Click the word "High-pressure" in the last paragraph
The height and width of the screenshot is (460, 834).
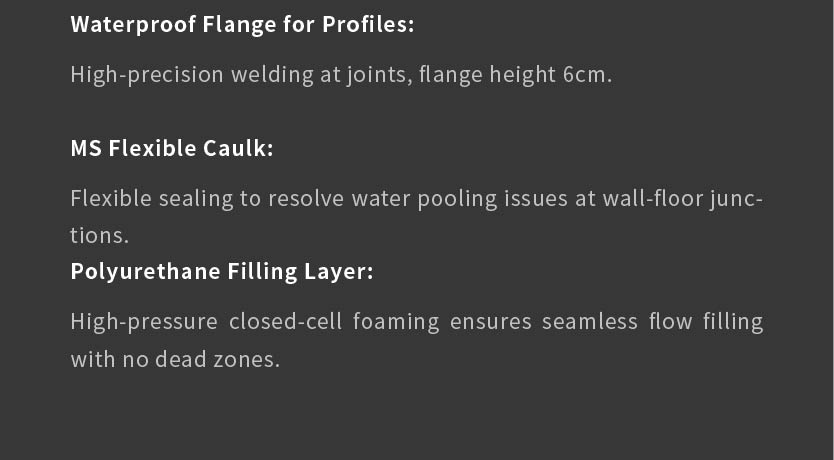143,321
